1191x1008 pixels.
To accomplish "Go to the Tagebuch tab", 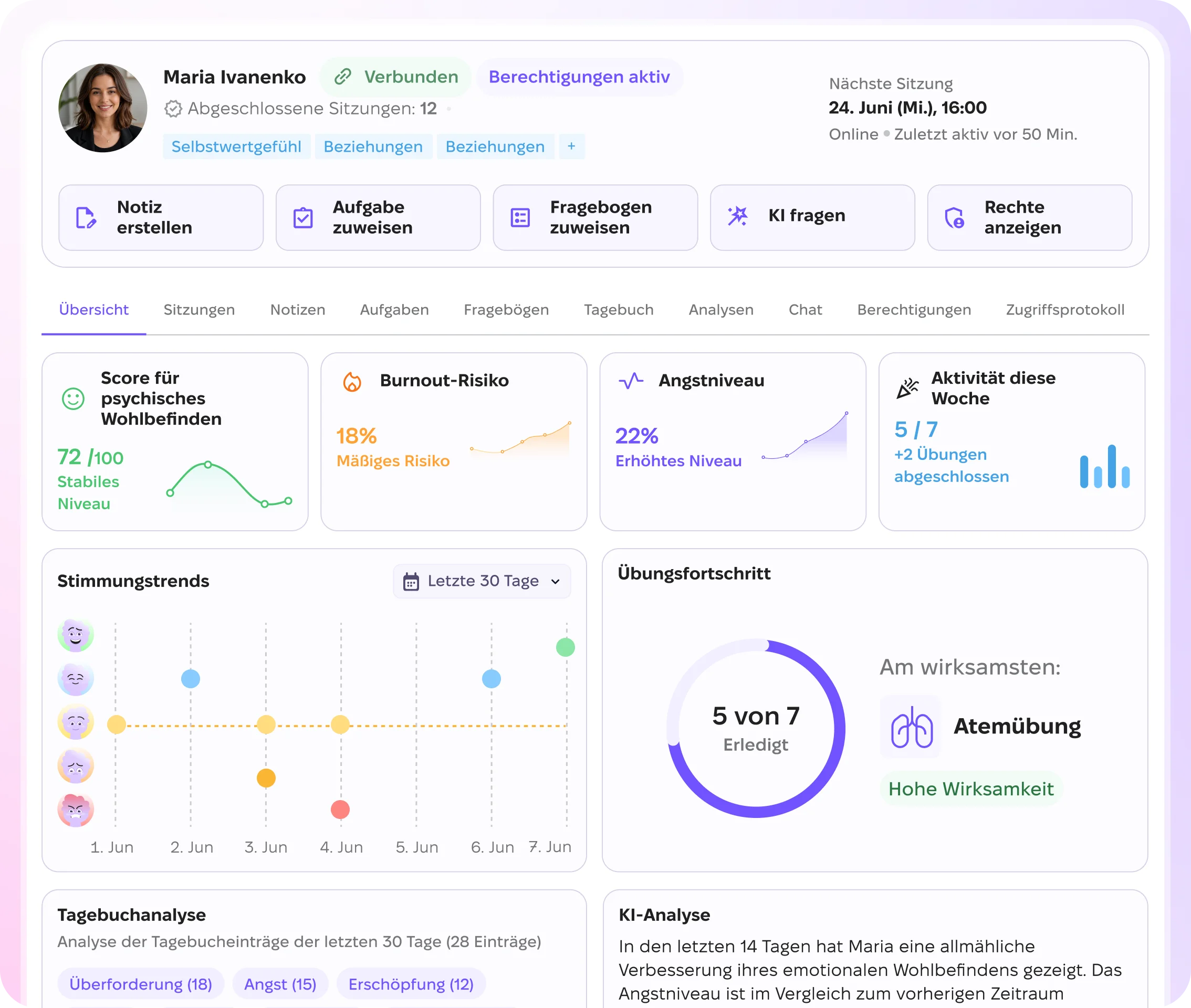I will 619,310.
